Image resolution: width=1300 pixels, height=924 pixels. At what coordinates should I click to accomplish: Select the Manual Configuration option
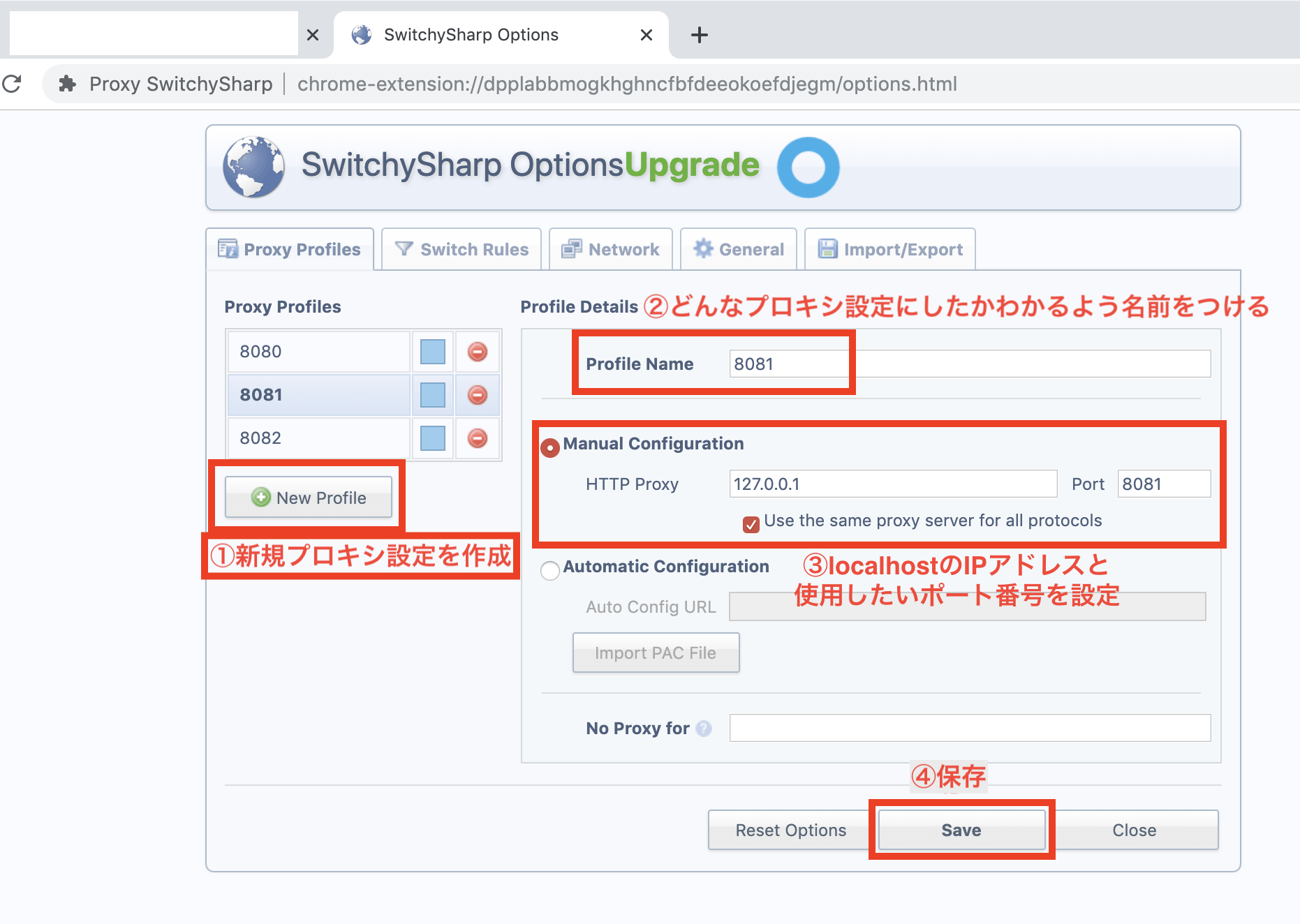pyautogui.click(x=550, y=447)
